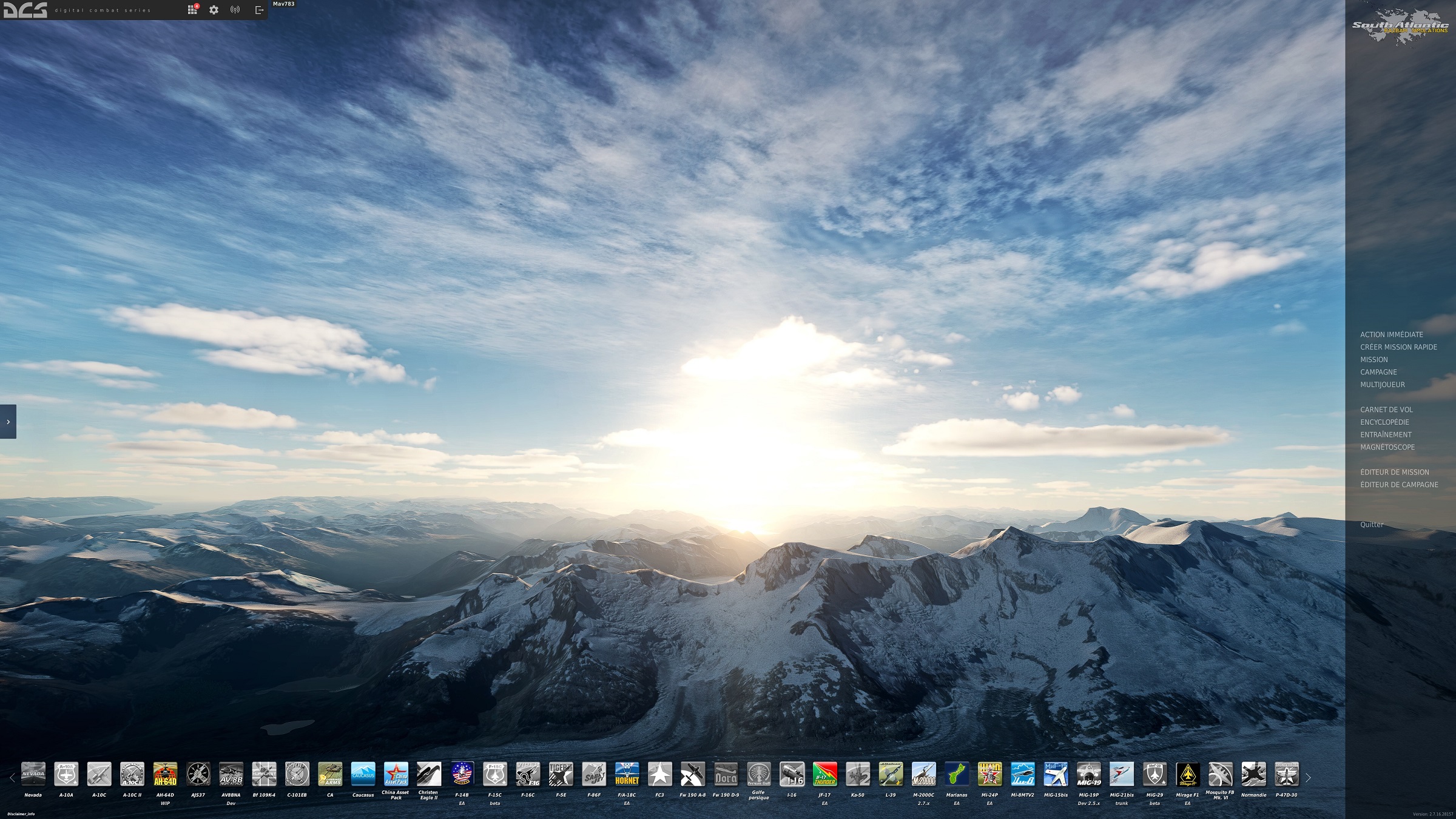
Task: Open ACTION IMMÉDIATE from the main menu
Action: pos(1391,334)
